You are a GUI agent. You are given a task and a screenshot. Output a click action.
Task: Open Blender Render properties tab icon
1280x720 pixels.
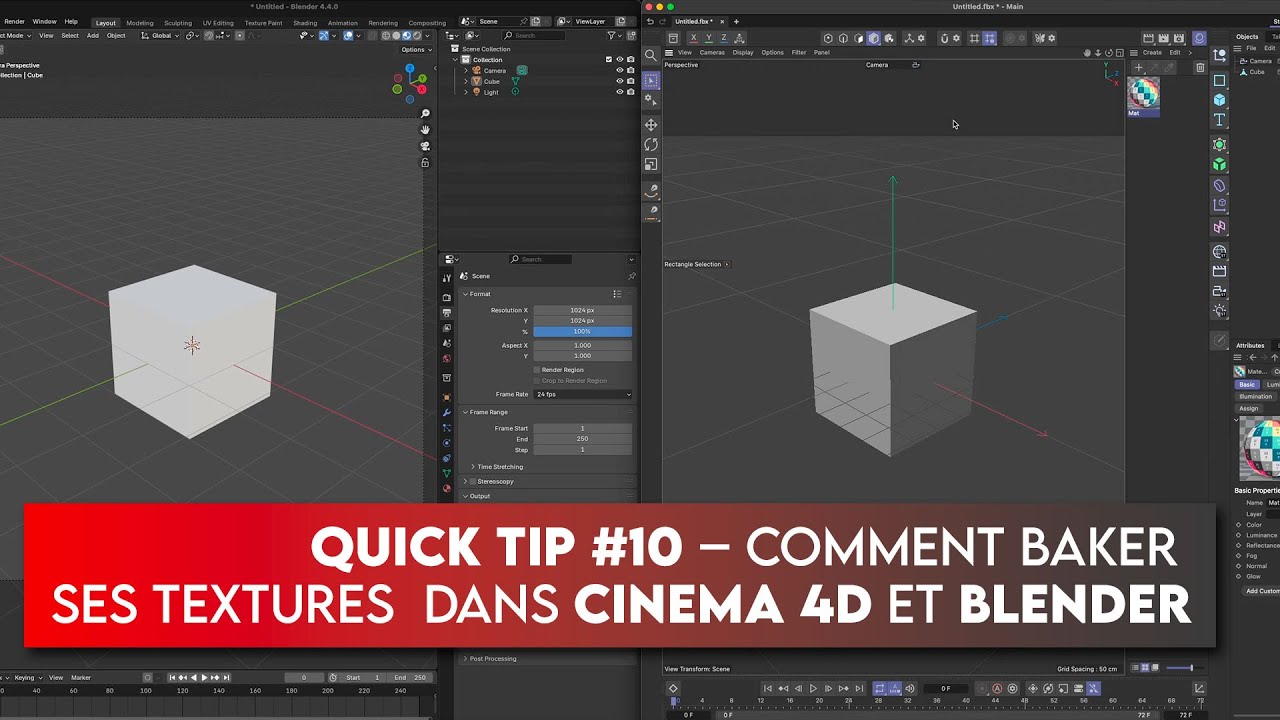pyautogui.click(x=447, y=298)
